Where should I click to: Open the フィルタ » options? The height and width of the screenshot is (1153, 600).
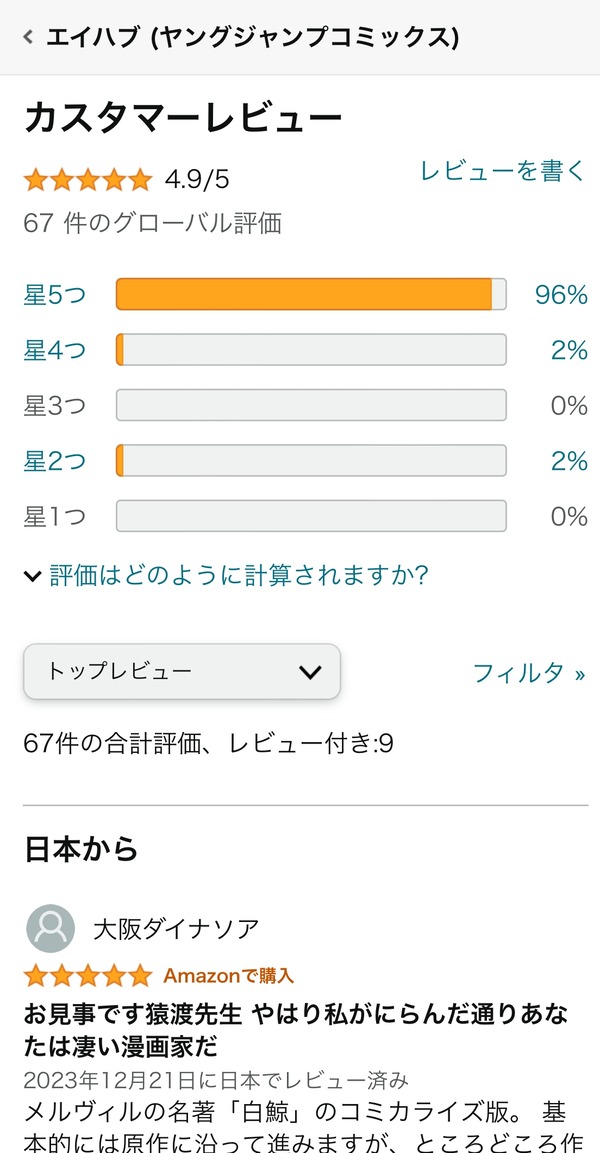point(528,673)
